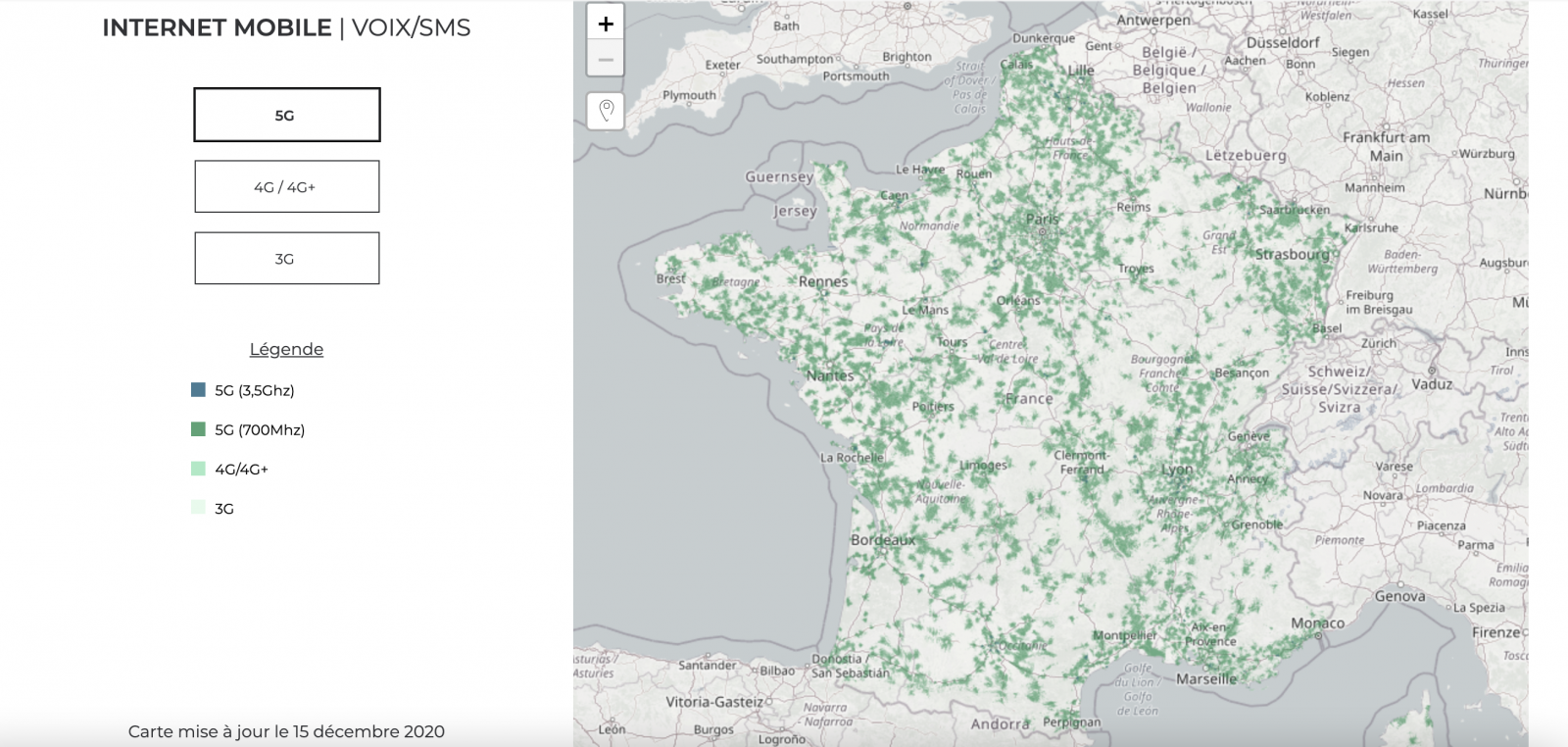Click Orléans label on the map
The image size is (1568, 747).
1018,301
